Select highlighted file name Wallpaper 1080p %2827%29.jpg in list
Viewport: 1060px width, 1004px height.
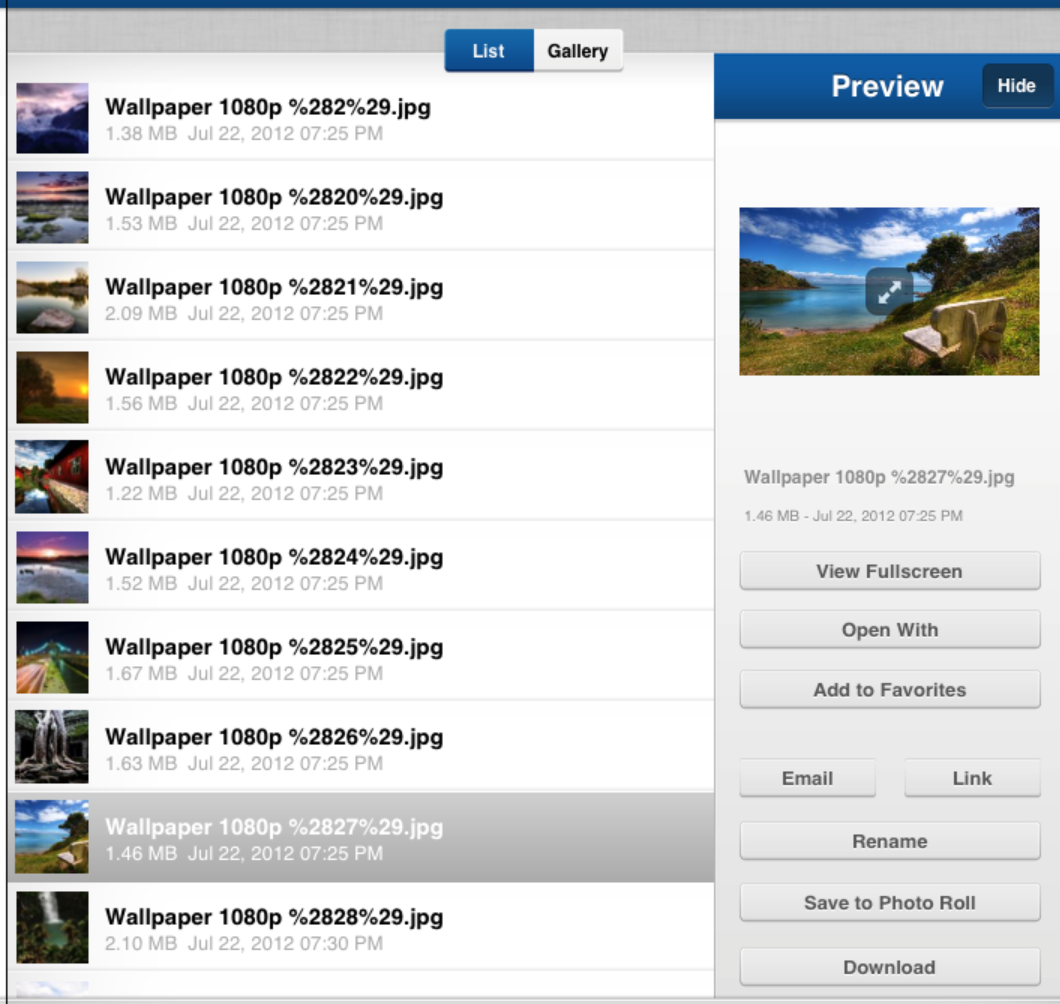274,828
